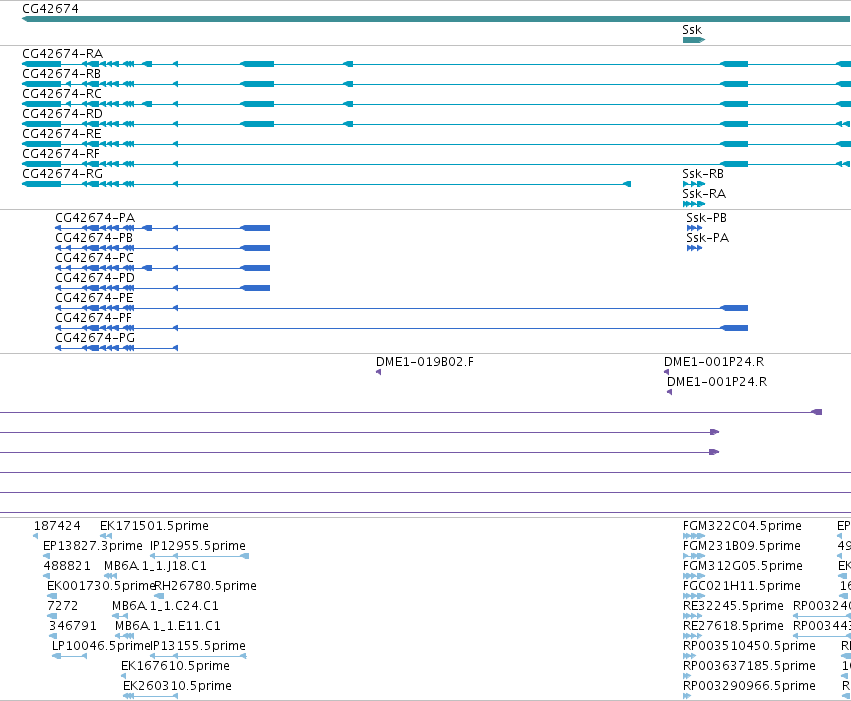This screenshot has height=701, width=851.
Task: Select the Ssk-PB blue arrow glyph
Action: click(694, 228)
